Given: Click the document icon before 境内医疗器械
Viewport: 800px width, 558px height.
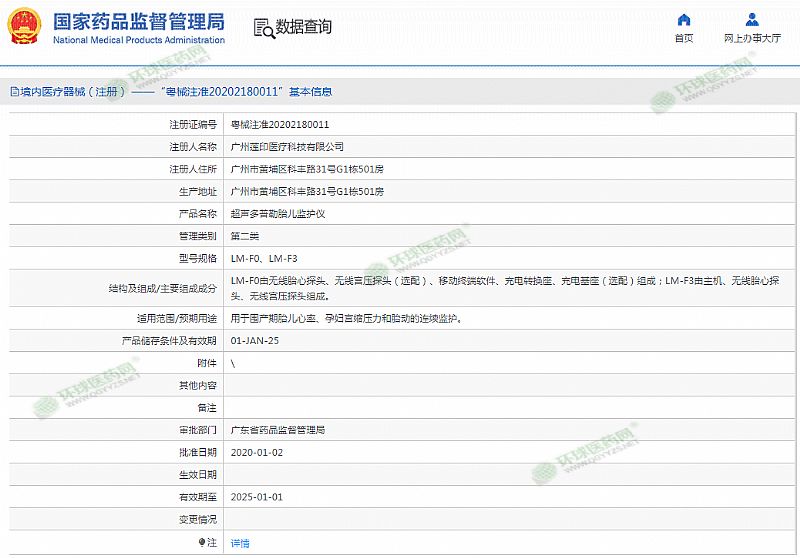Looking at the screenshot, I should (13, 91).
